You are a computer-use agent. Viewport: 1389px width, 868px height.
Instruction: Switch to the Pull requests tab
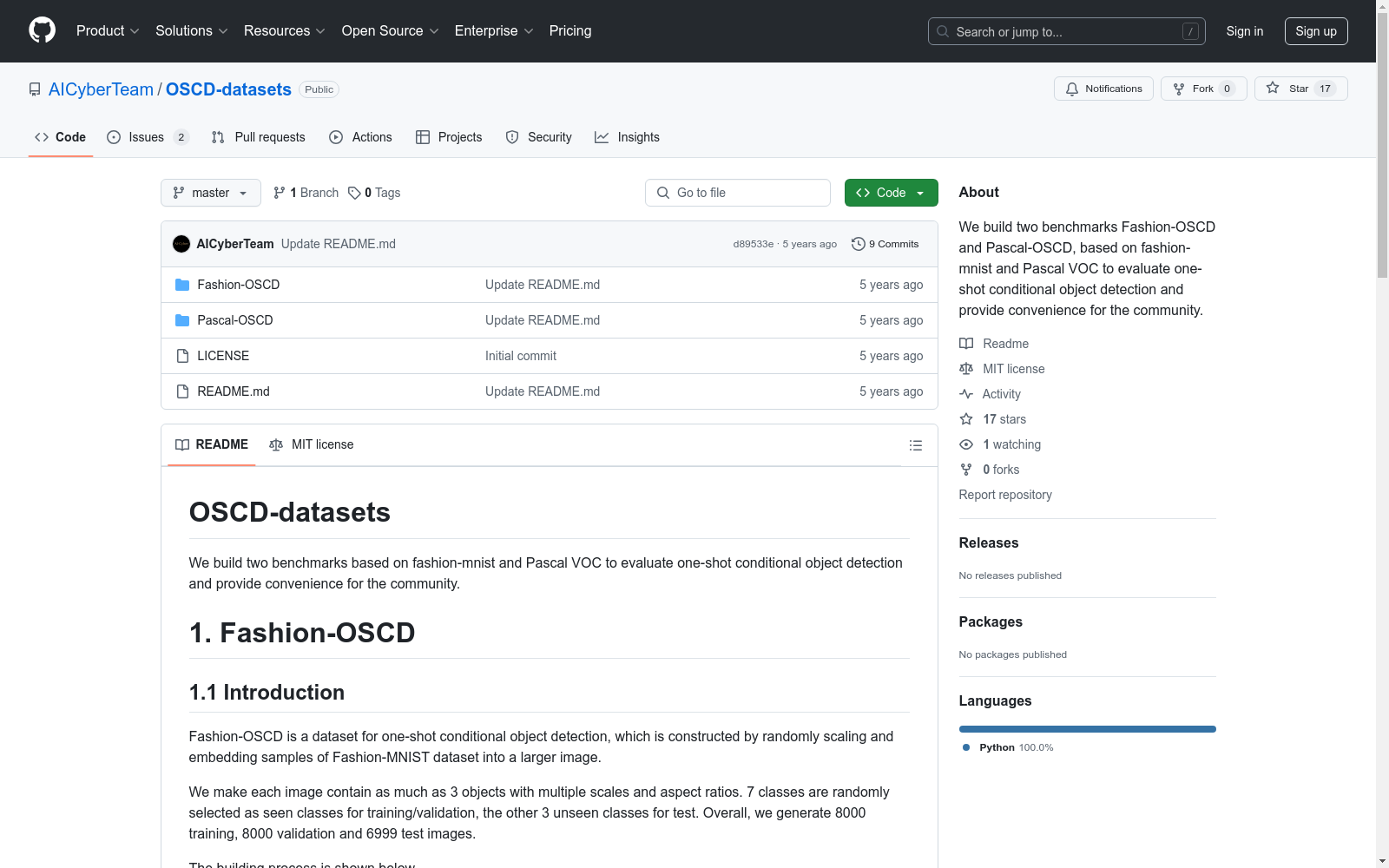point(258,137)
